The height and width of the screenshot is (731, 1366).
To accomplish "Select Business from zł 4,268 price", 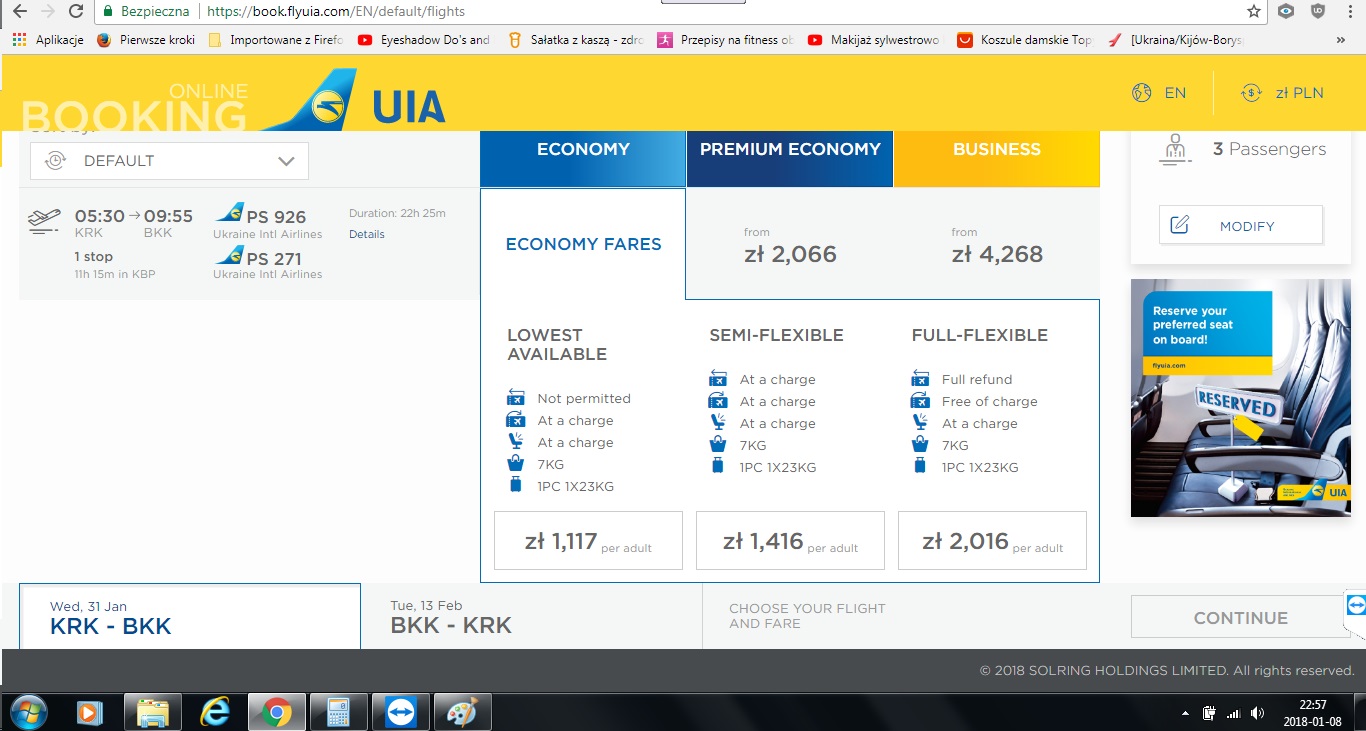I will click(997, 245).
